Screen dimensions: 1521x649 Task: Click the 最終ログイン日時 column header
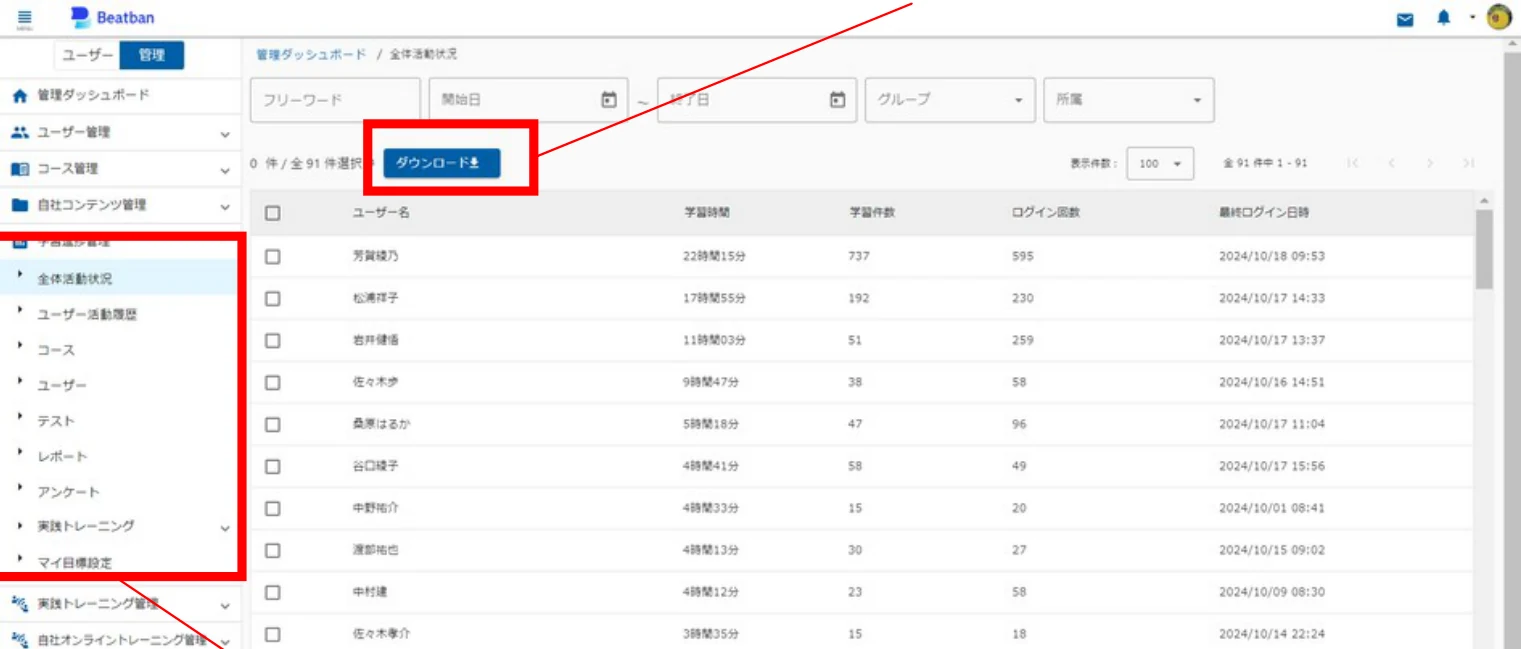(1263, 213)
